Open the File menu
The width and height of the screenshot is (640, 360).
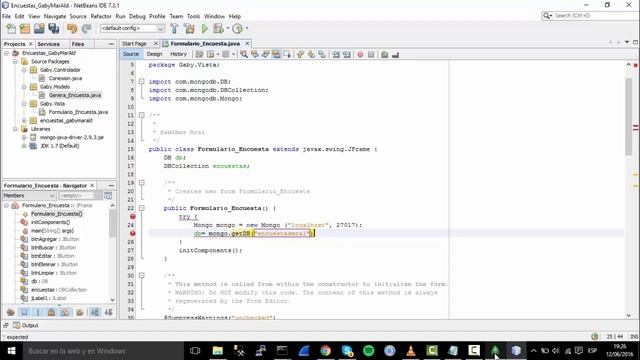point(6,16)
